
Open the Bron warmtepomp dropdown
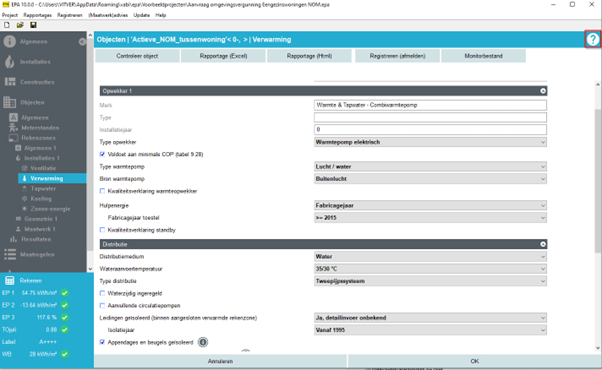click(x=430, y=179)
